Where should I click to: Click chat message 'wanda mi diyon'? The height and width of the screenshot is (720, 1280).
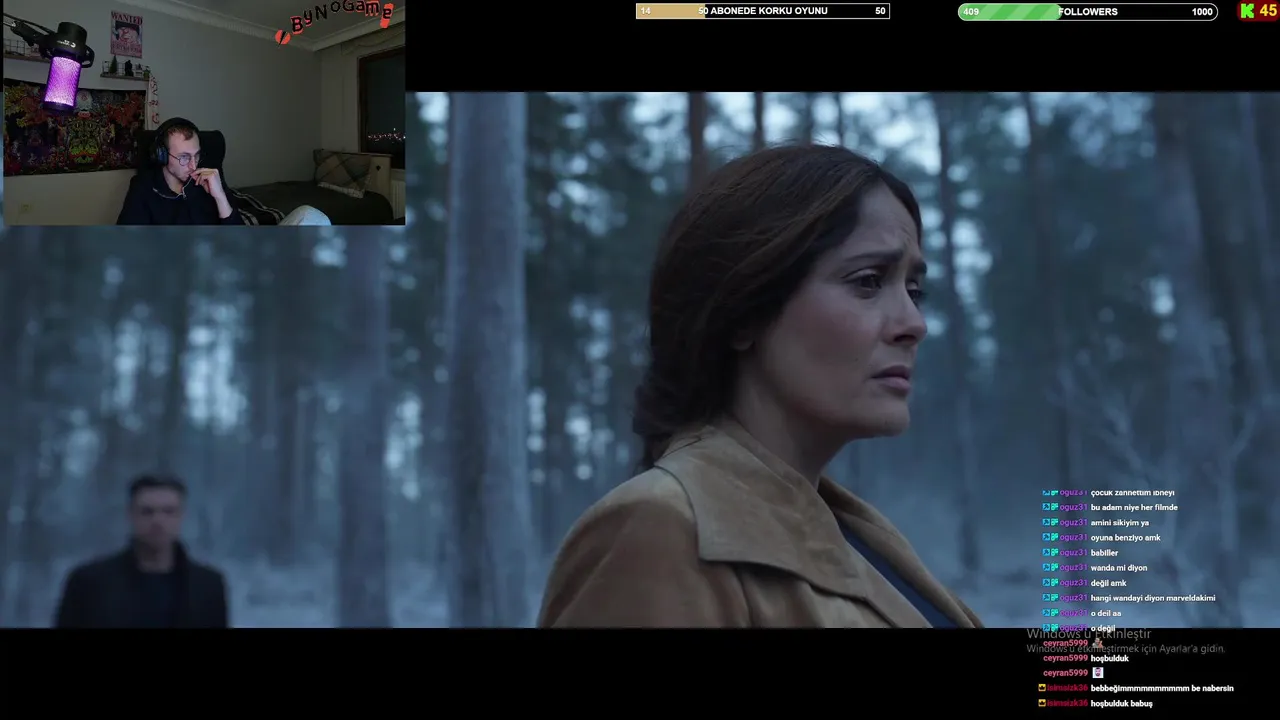point(1118,567)
